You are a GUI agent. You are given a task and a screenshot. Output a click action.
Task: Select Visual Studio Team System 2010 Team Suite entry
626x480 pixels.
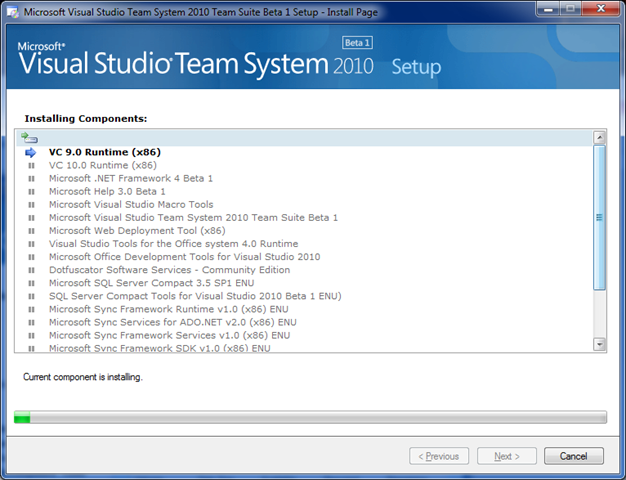point(193,218)
